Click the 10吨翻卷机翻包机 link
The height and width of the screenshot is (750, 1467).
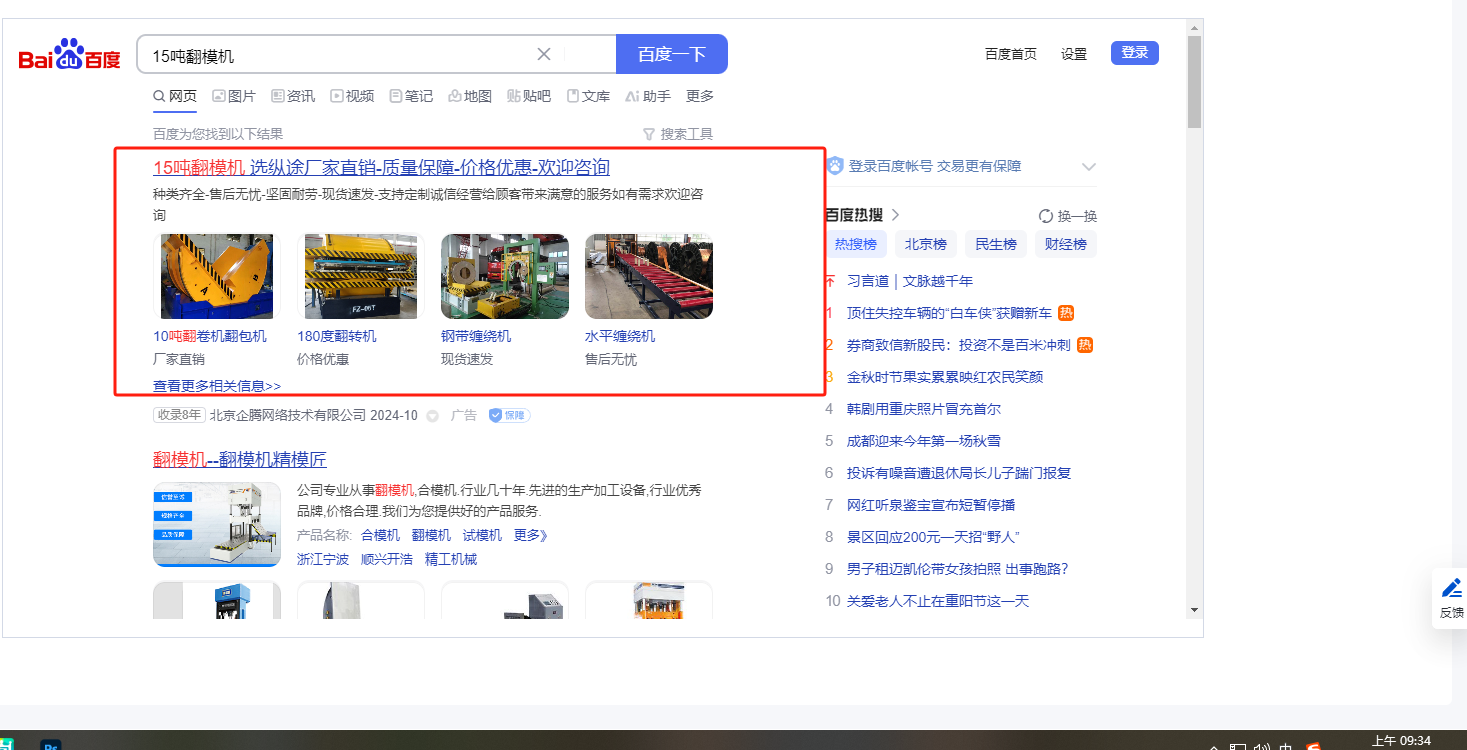coord(210,336)
